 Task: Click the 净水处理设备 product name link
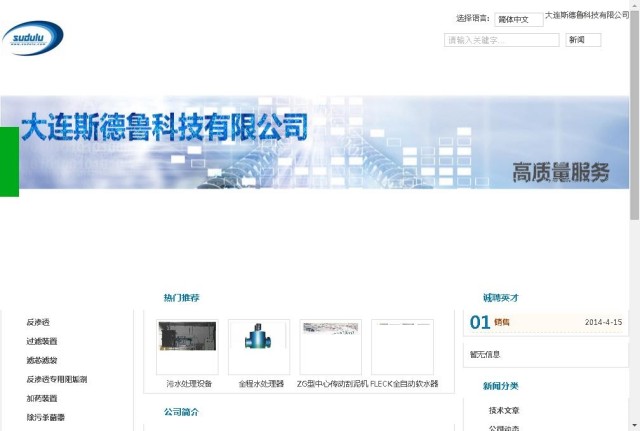189,384
